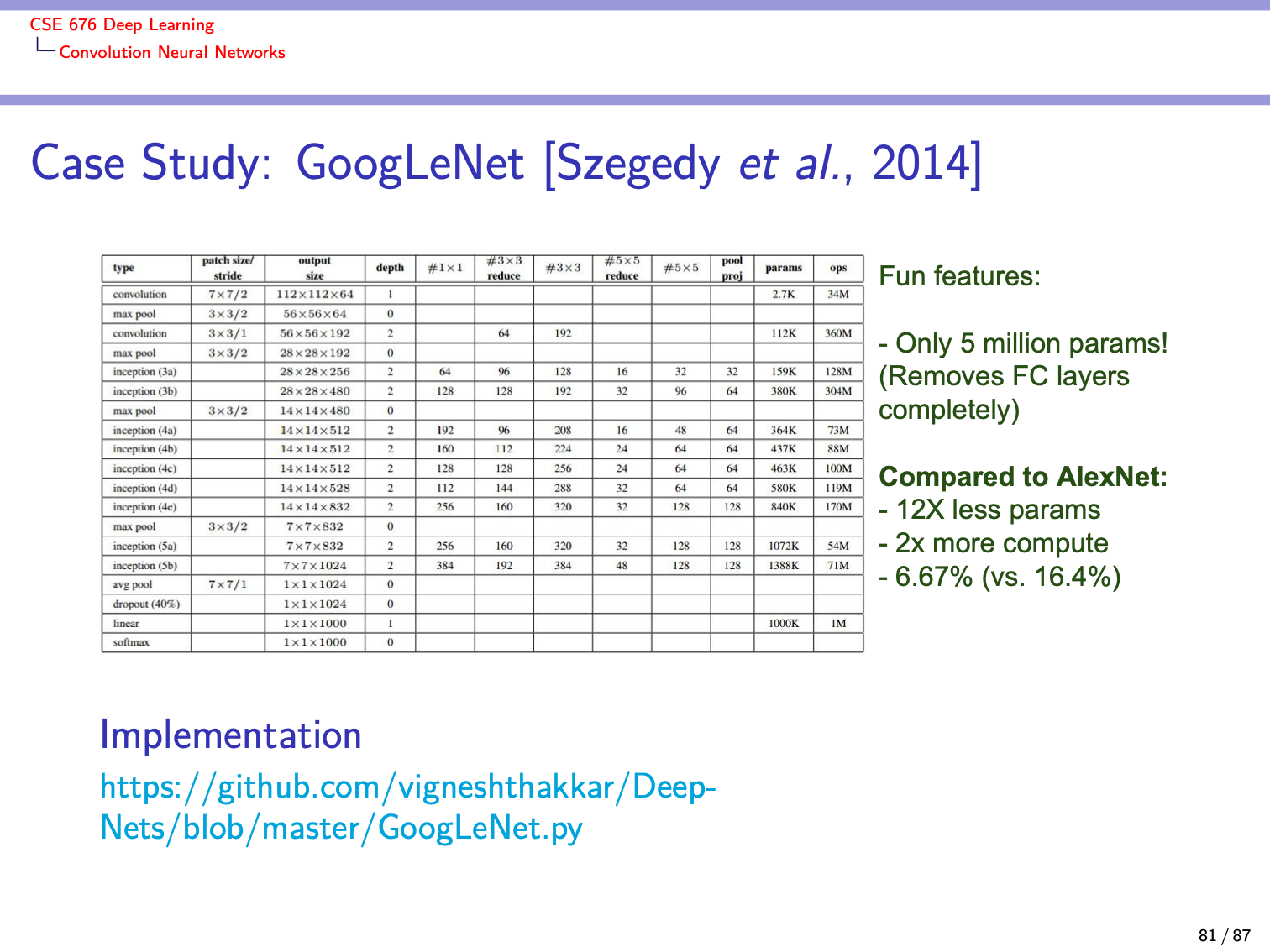
Task: Click the patch size cell '7×7/1'
Action: click(x=228, y=584)
